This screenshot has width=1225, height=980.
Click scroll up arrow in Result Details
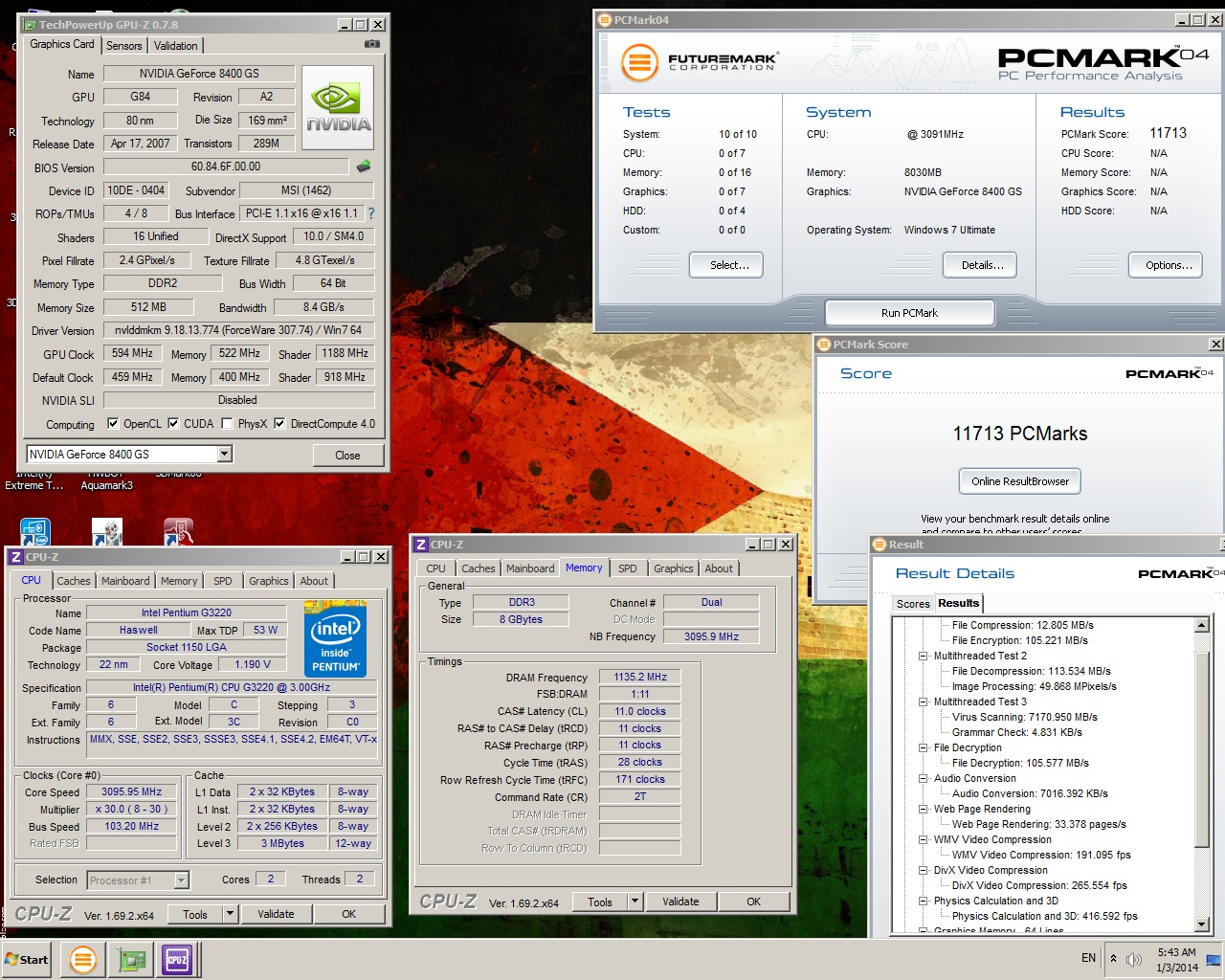click(1203, 625)
